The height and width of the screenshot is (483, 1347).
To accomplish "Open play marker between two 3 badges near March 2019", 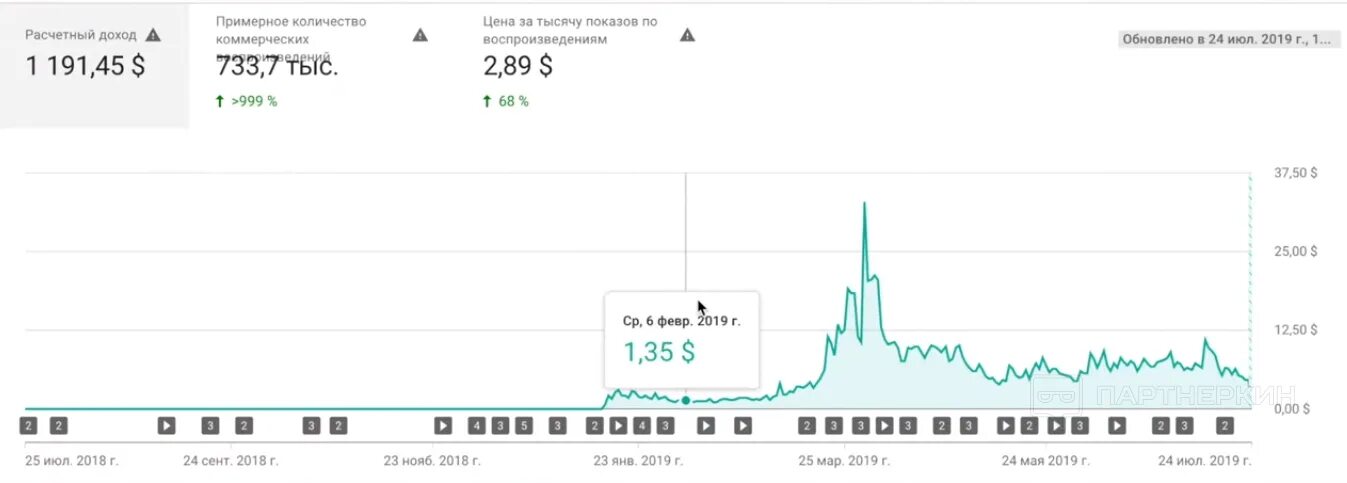I will (x=884, y=426).
